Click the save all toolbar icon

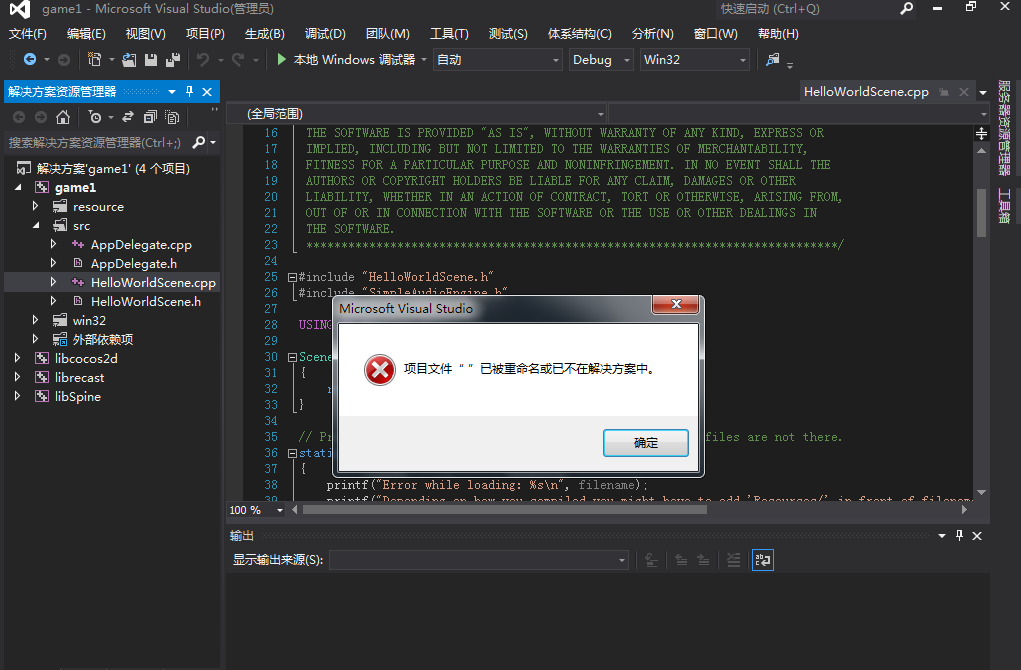173,60
